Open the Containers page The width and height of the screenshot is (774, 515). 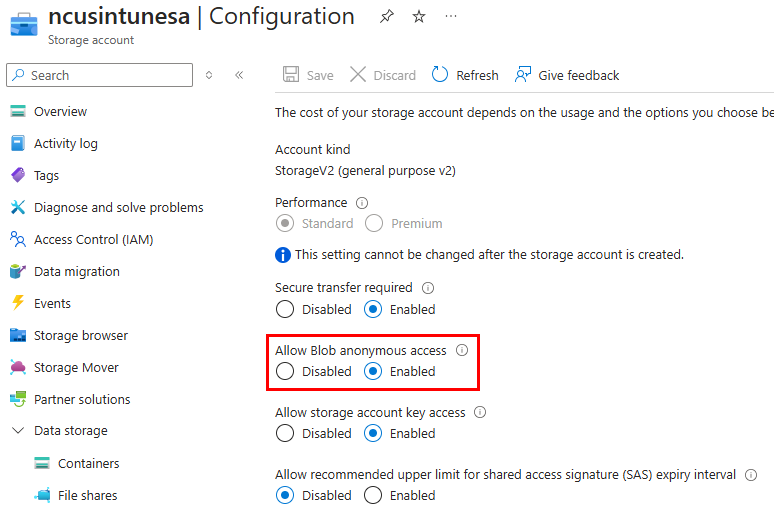(88, 463)
